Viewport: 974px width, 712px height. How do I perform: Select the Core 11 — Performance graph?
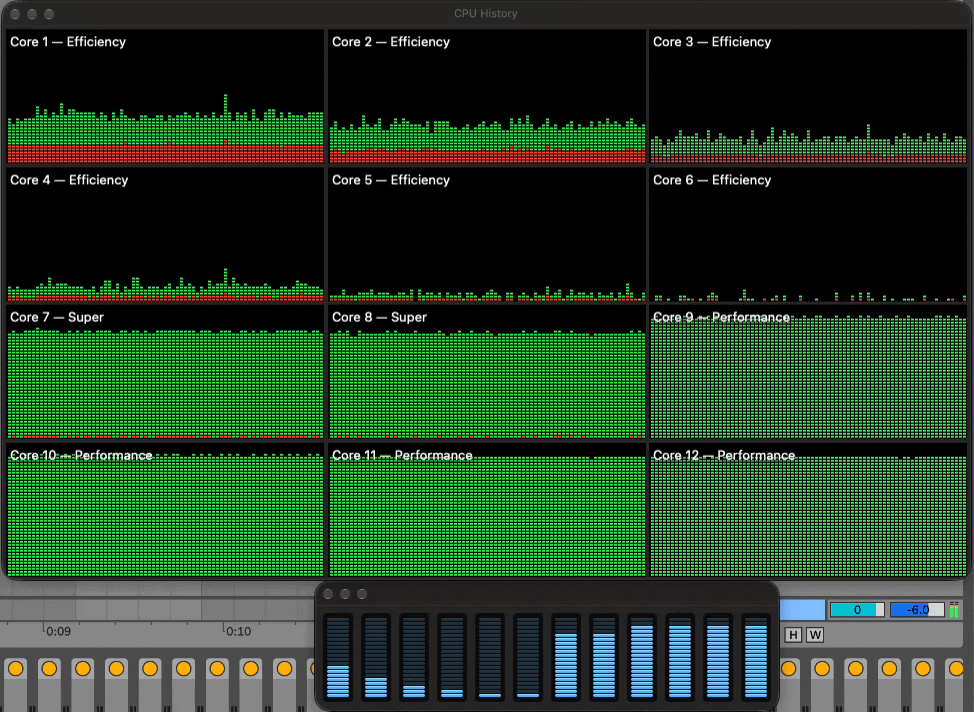point(487,511)
